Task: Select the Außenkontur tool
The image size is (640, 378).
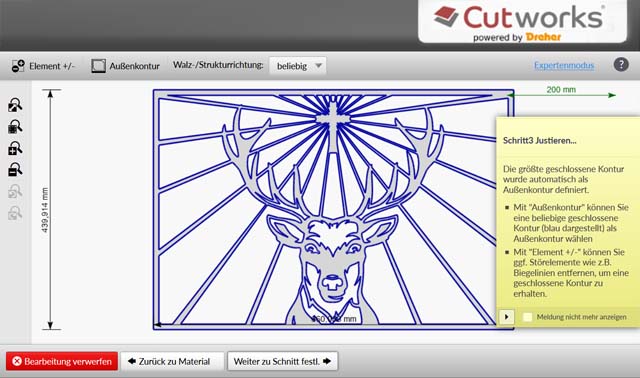Action: click(x=125, y=66)
